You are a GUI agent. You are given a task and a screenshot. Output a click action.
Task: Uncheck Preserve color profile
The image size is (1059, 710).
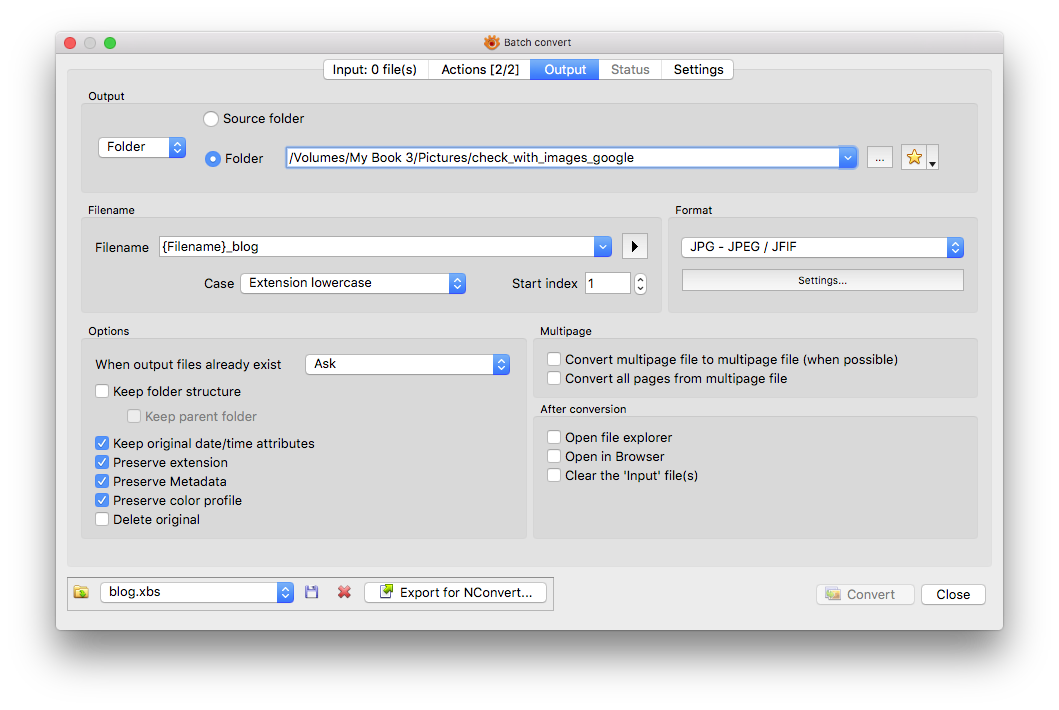pyautogui.click(x=102, y=500)
